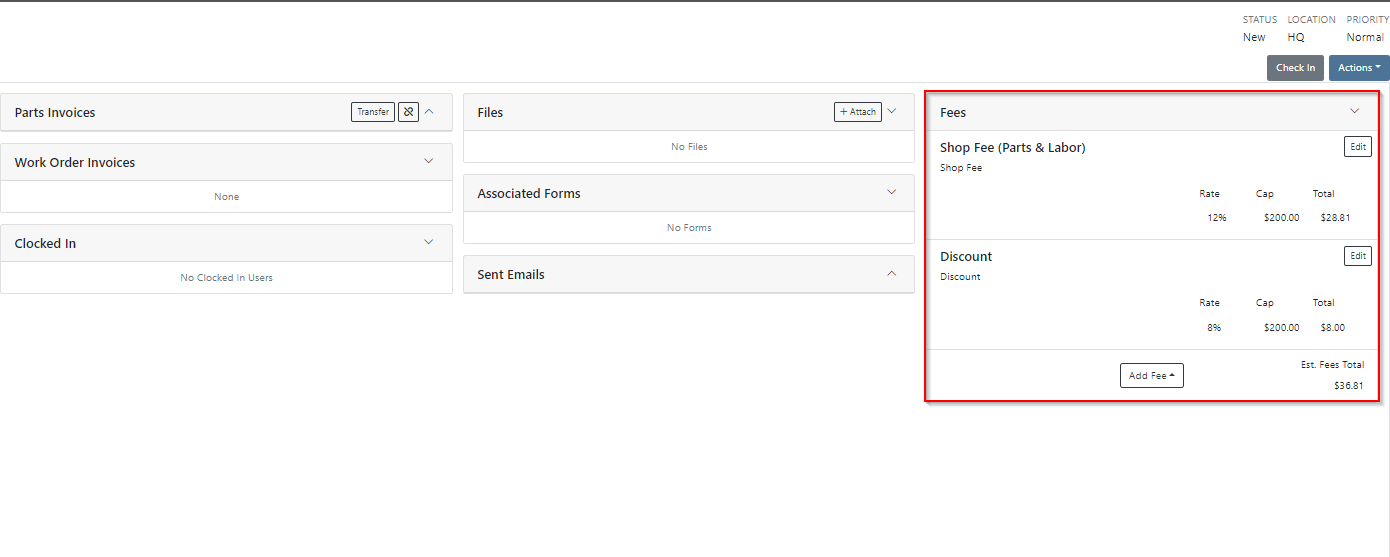
Task: Click the Parts Invoices header title
Action: point(55,113)
